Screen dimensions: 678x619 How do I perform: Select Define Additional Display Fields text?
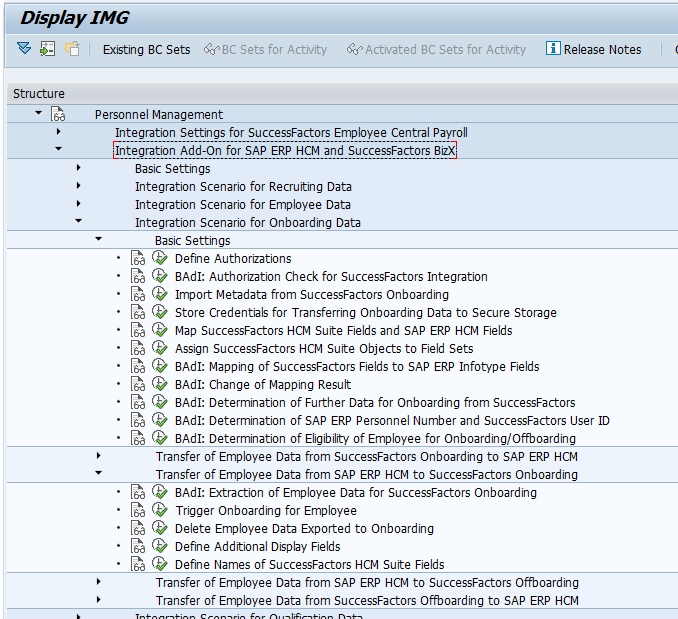point(258,547)
